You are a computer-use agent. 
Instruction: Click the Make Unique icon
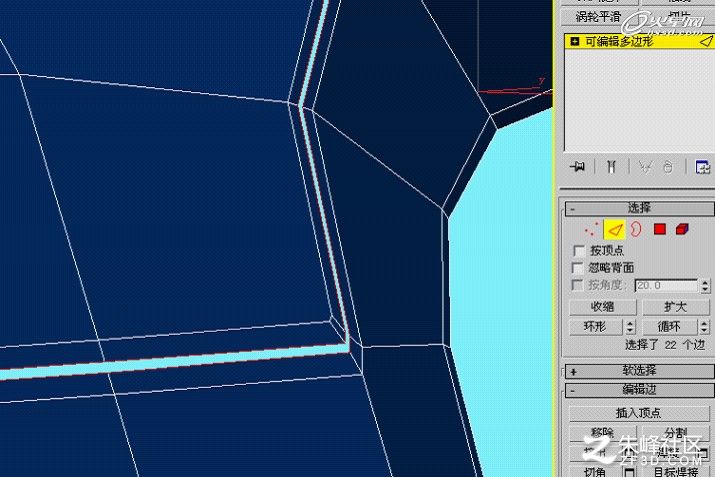(645, 167)
